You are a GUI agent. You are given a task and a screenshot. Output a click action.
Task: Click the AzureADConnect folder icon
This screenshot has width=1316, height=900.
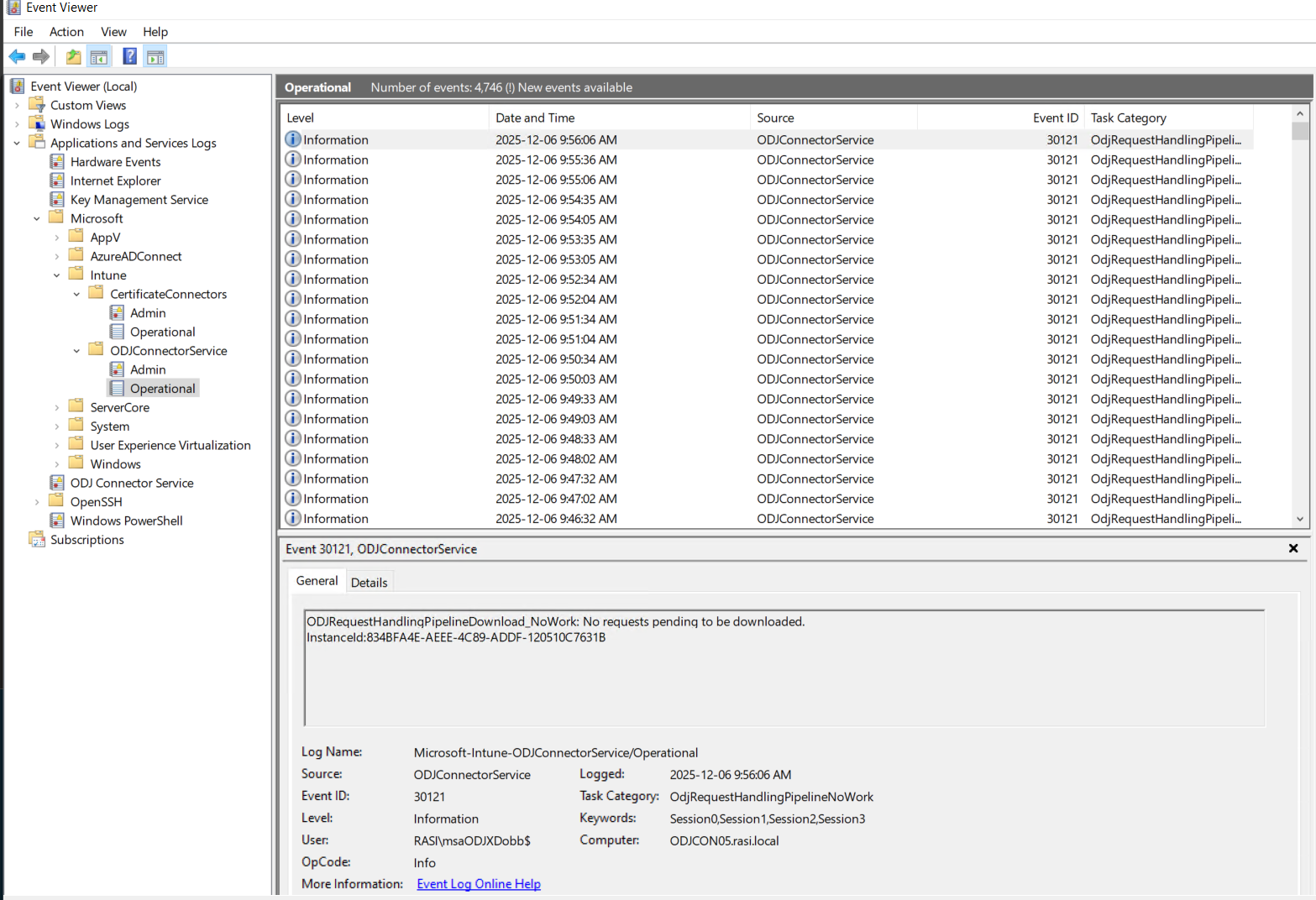pyautogui.click(x=76, y=255)
